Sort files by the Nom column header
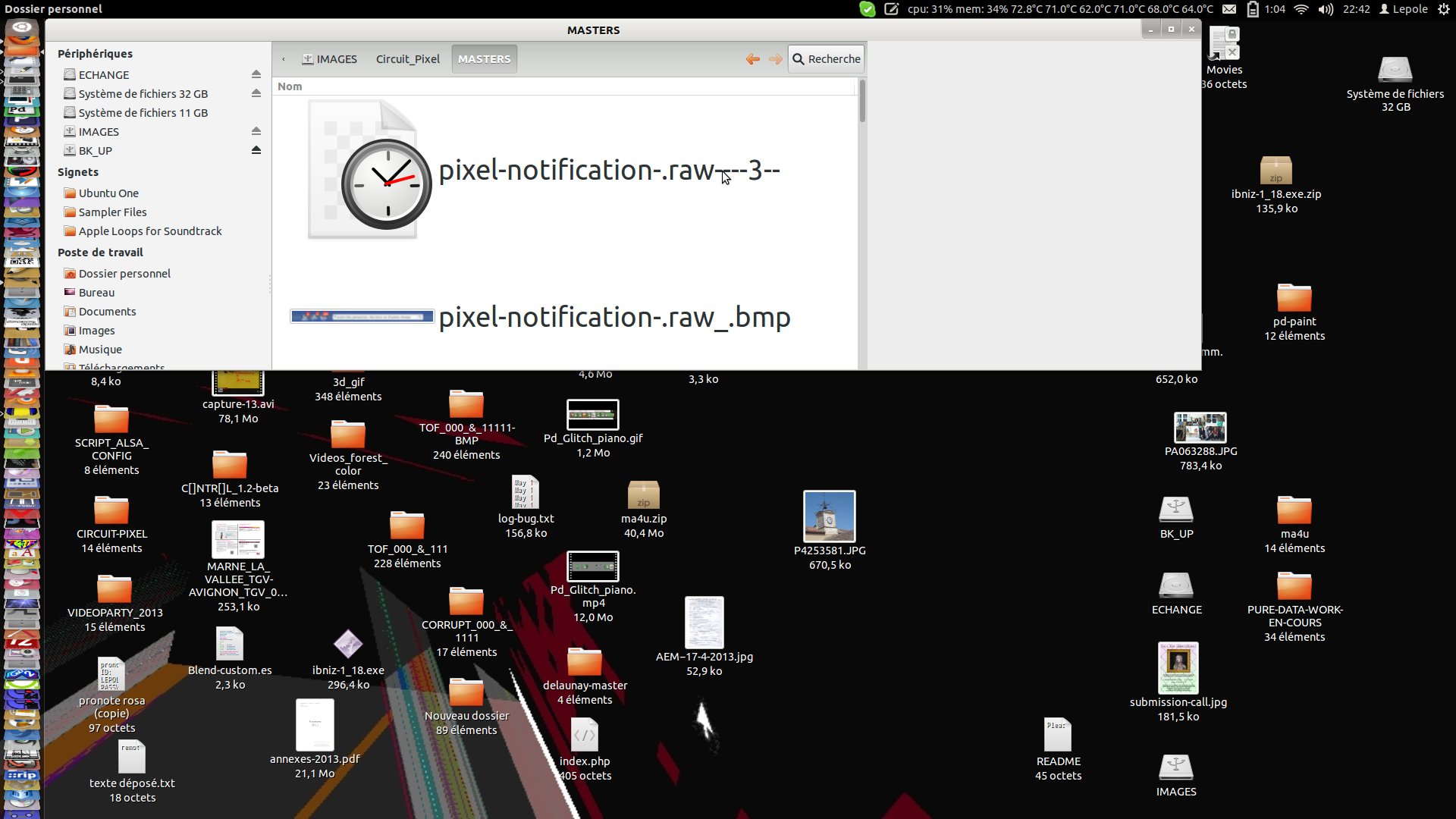The image size is (1456, 819). [290, 86]
